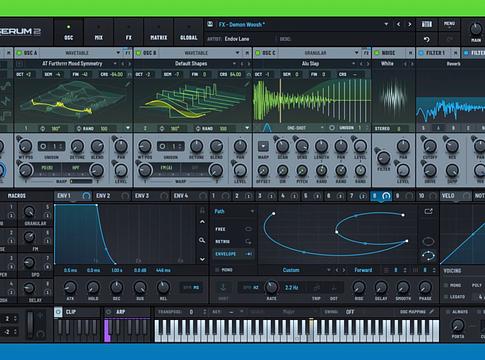Enable LEGATO in Voicing panel
The height and width of the screenshot is (360, 485).
click(446, 297)
